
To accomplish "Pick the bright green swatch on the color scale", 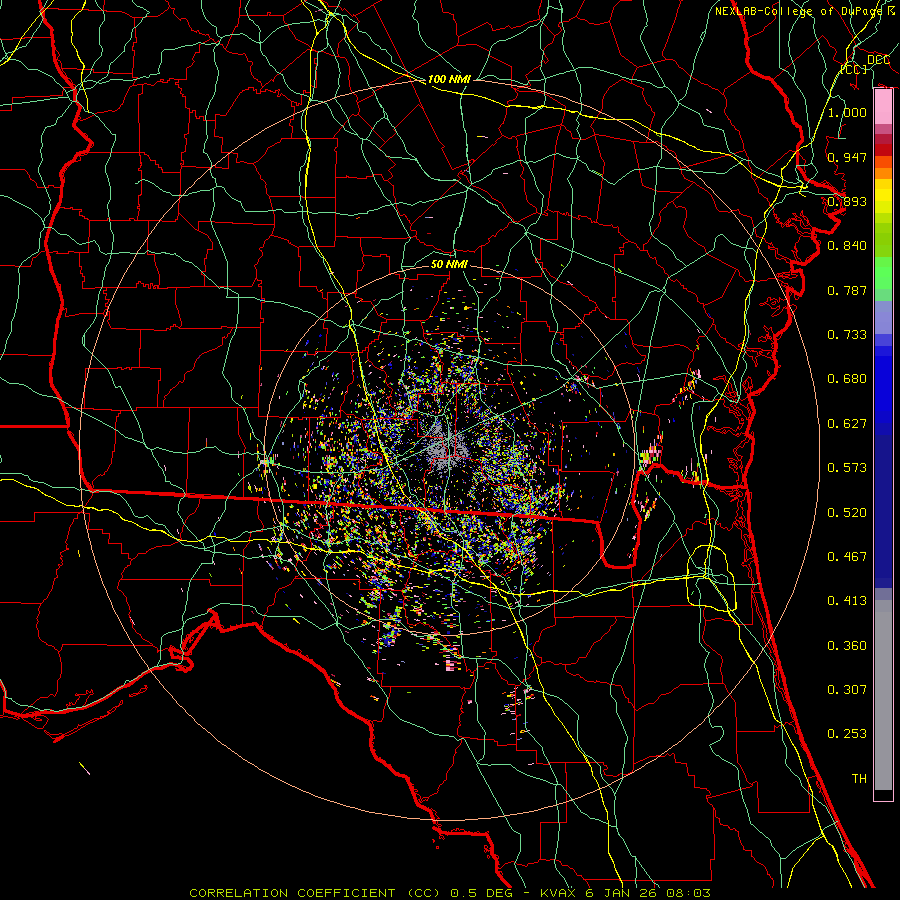I will click(883, 273).
